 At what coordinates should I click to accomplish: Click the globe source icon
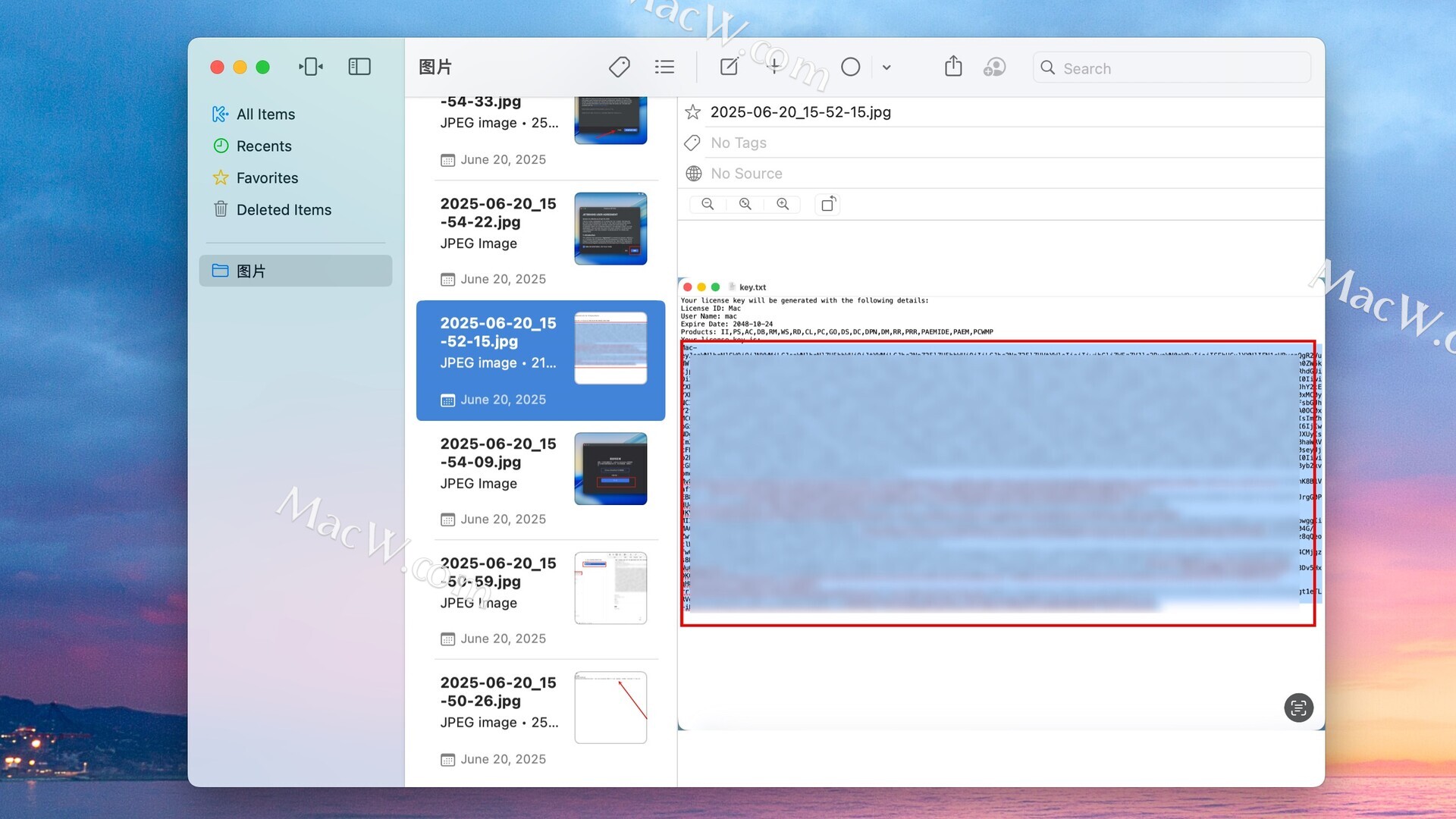693,174
